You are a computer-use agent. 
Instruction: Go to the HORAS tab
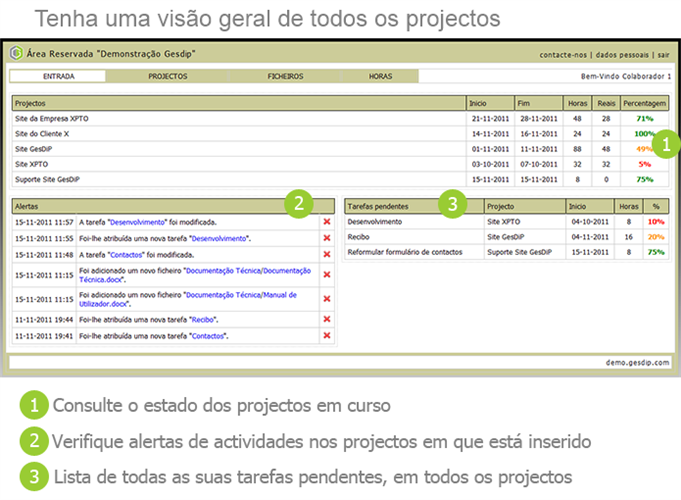click(x=380, y=76)
